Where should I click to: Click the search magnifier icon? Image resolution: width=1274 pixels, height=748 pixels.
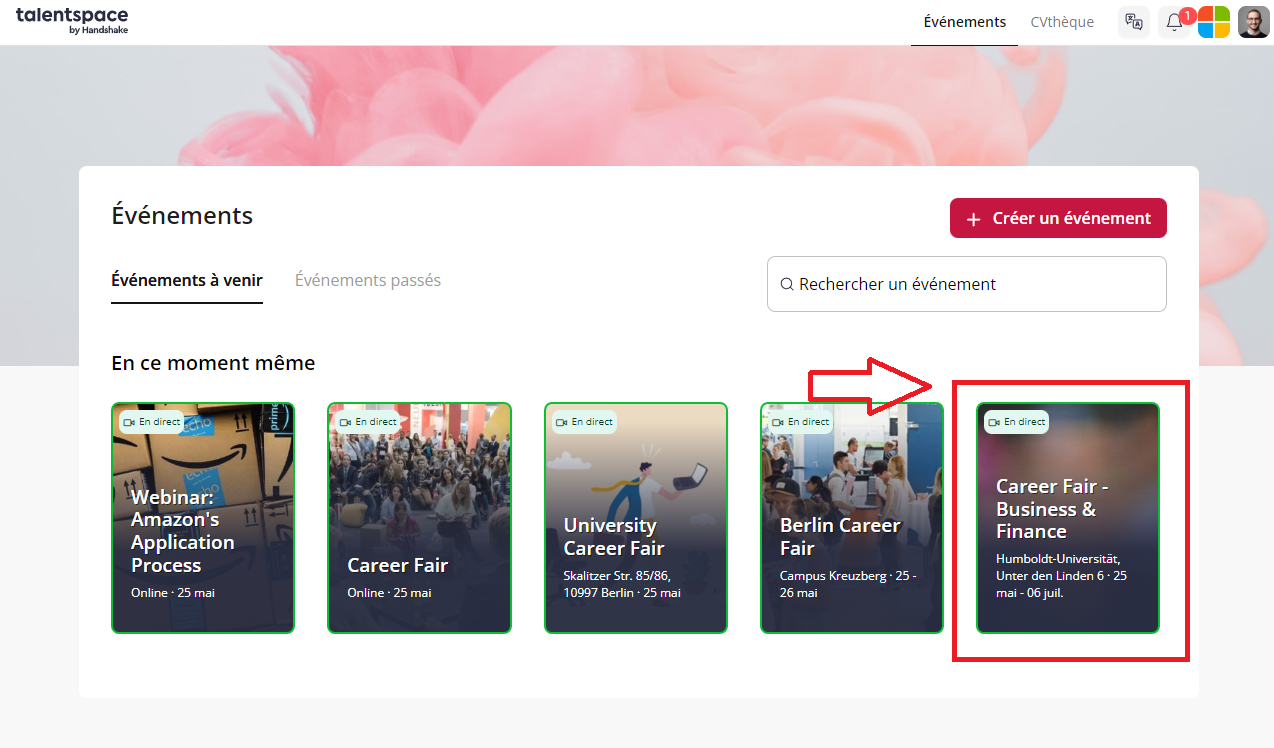787,284
